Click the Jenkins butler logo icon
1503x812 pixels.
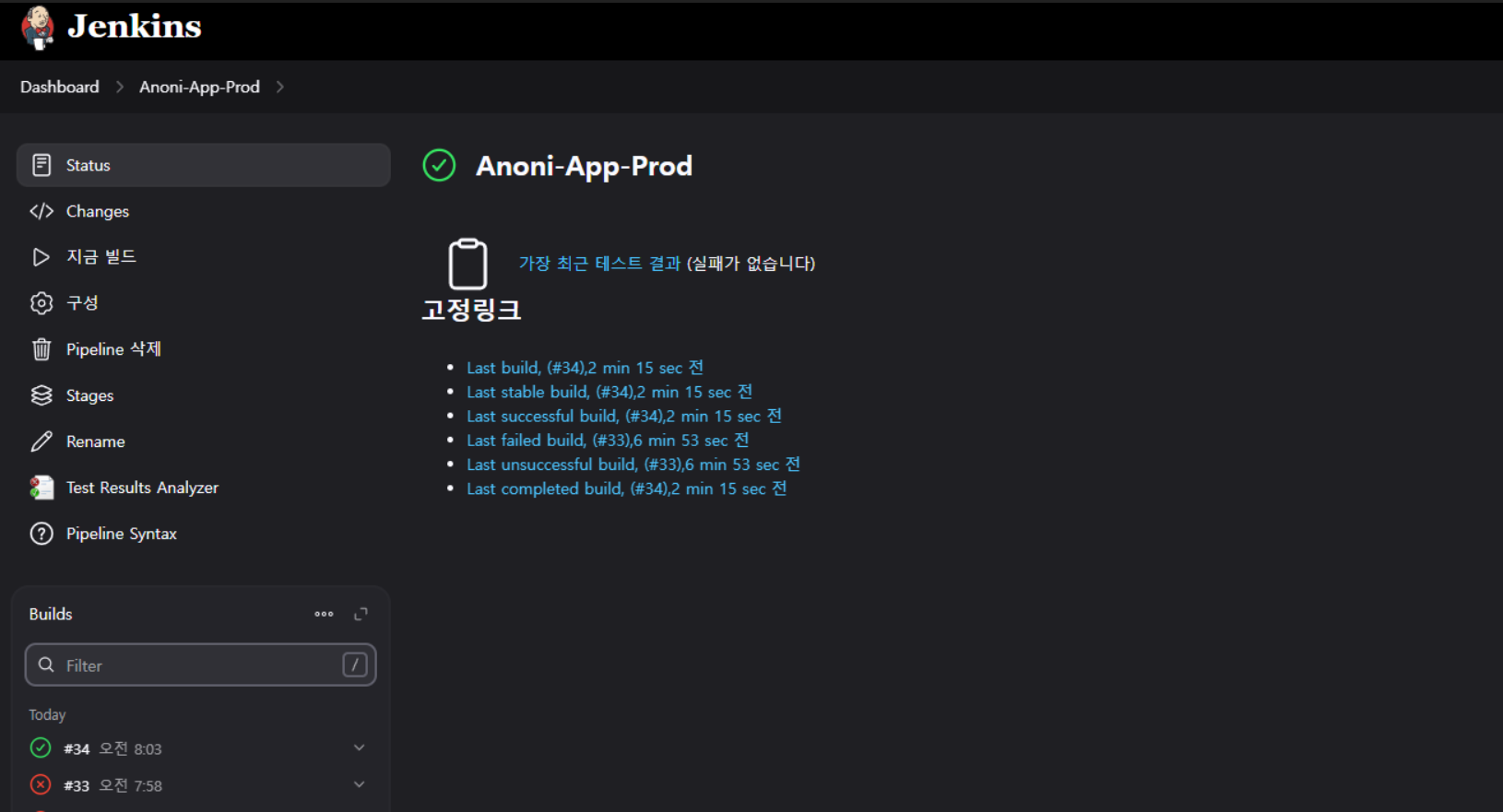pyautogui.click(x=38, y=27)
